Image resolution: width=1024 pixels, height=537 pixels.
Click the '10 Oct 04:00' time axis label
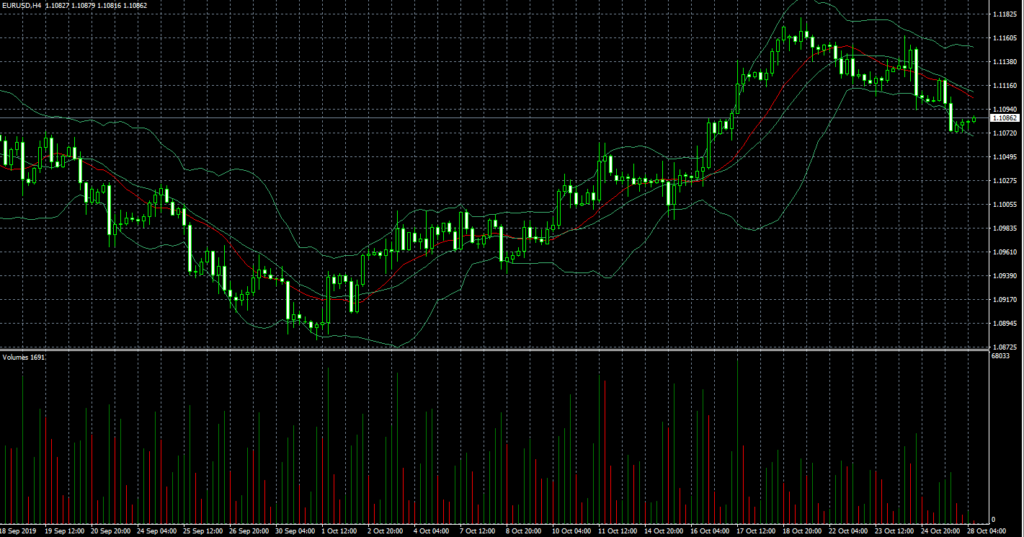(571, 531)
